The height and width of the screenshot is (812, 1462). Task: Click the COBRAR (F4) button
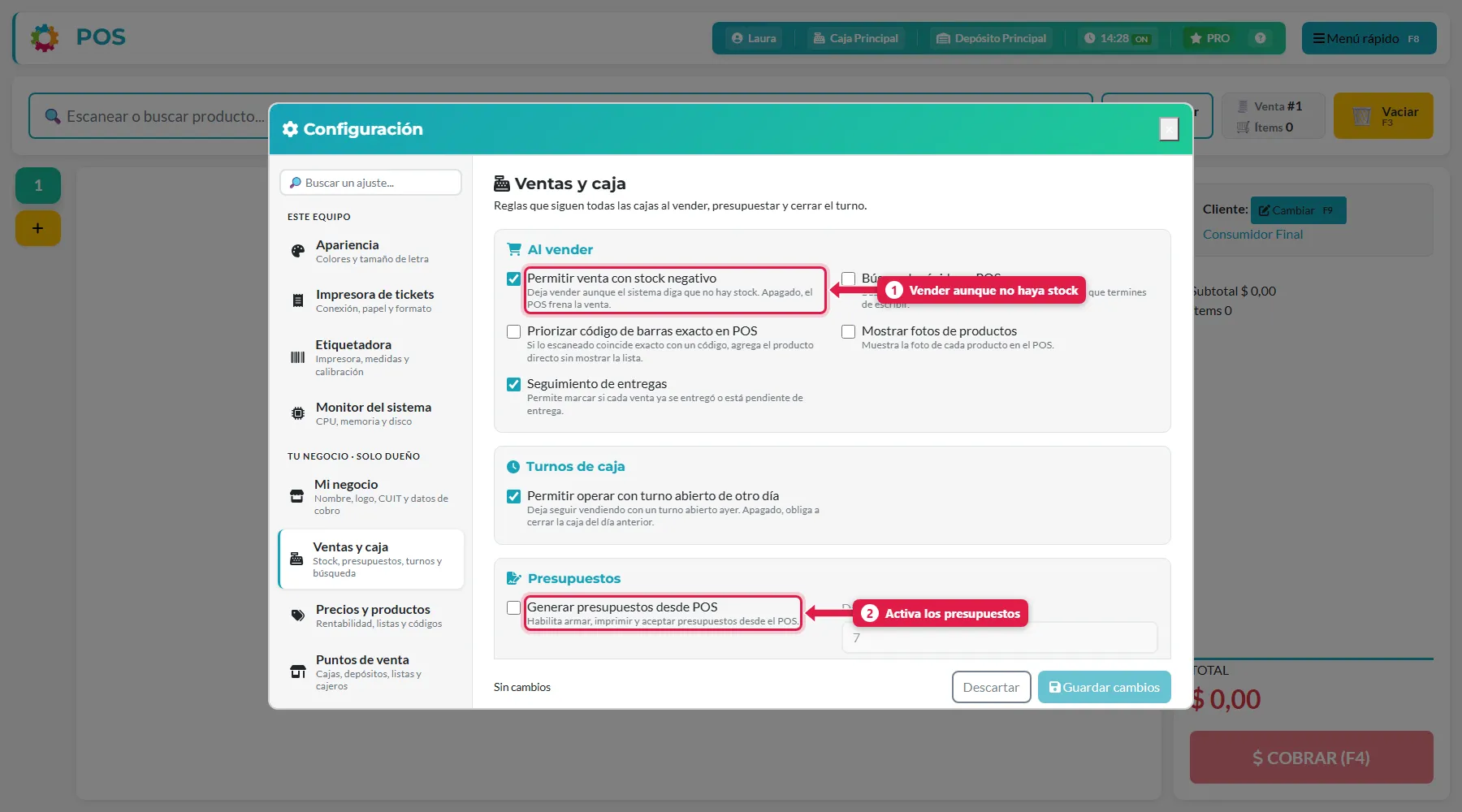[1311, 758]
